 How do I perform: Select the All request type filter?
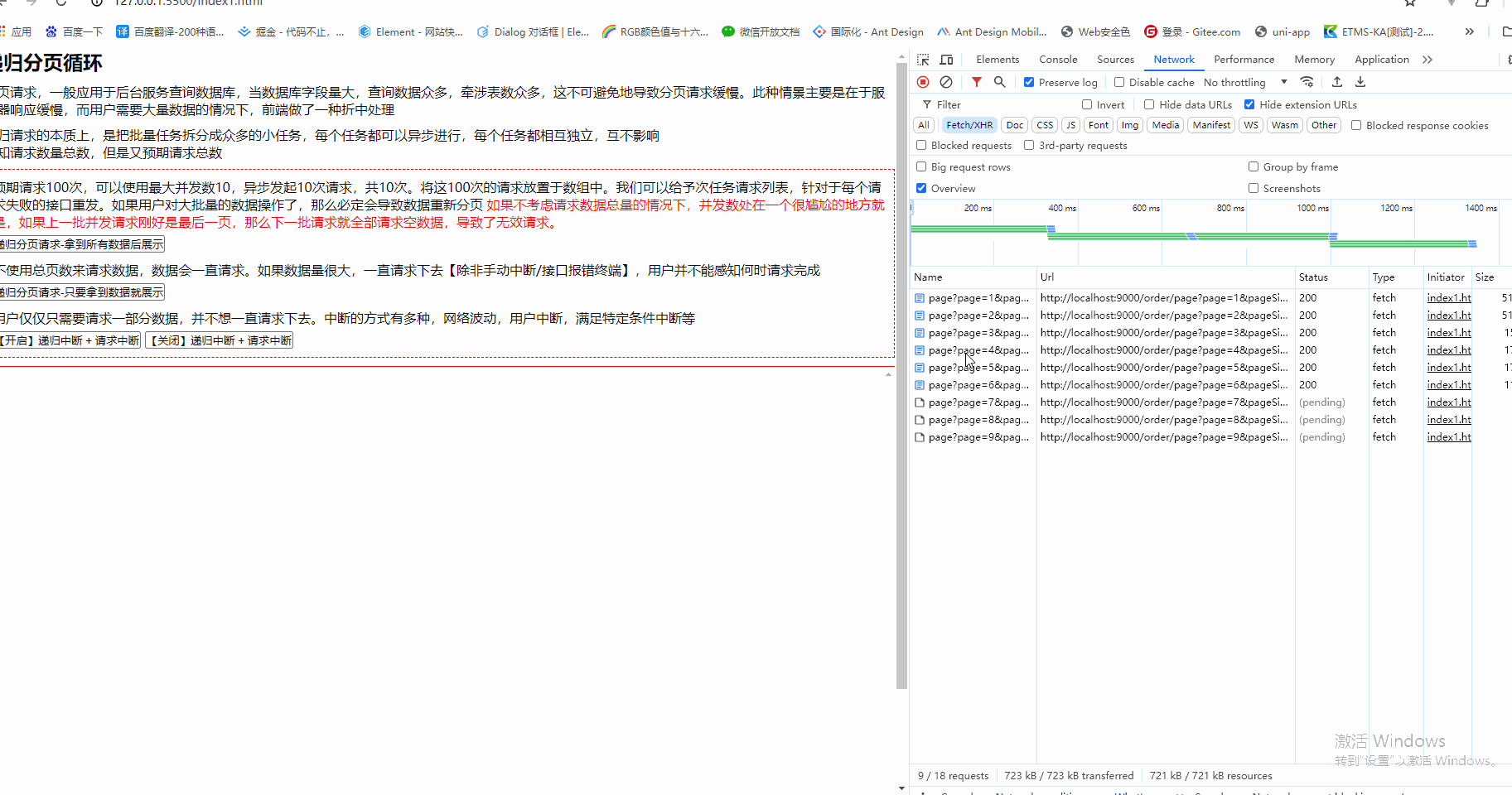click(x=924, y=125)
